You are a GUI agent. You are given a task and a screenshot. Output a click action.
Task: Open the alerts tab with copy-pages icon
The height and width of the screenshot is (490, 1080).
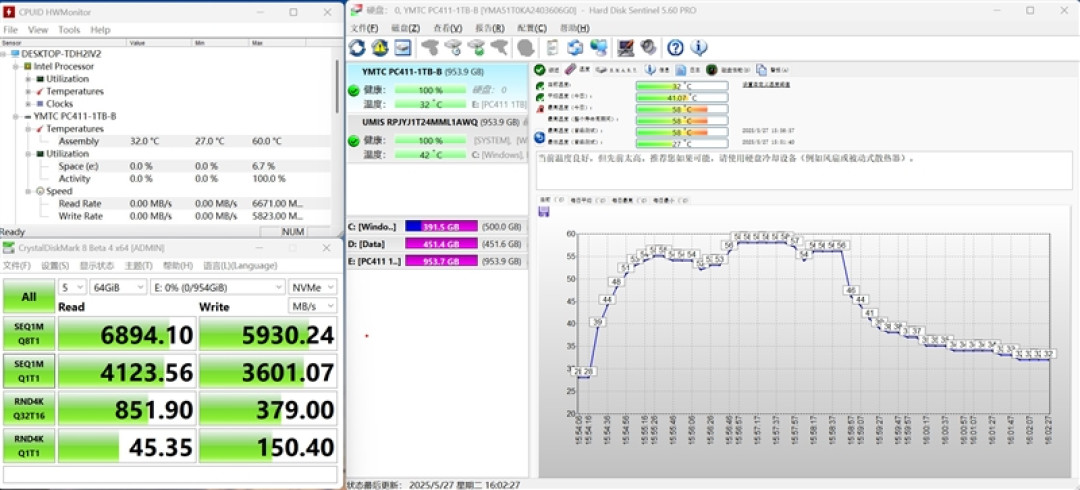click(772, 70)
